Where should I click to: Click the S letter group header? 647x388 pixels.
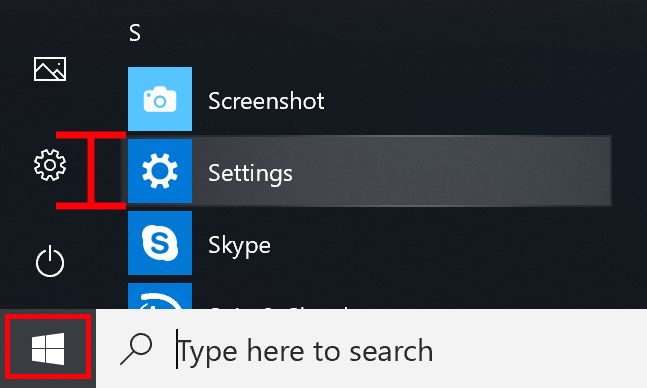[x=135, y=33]
